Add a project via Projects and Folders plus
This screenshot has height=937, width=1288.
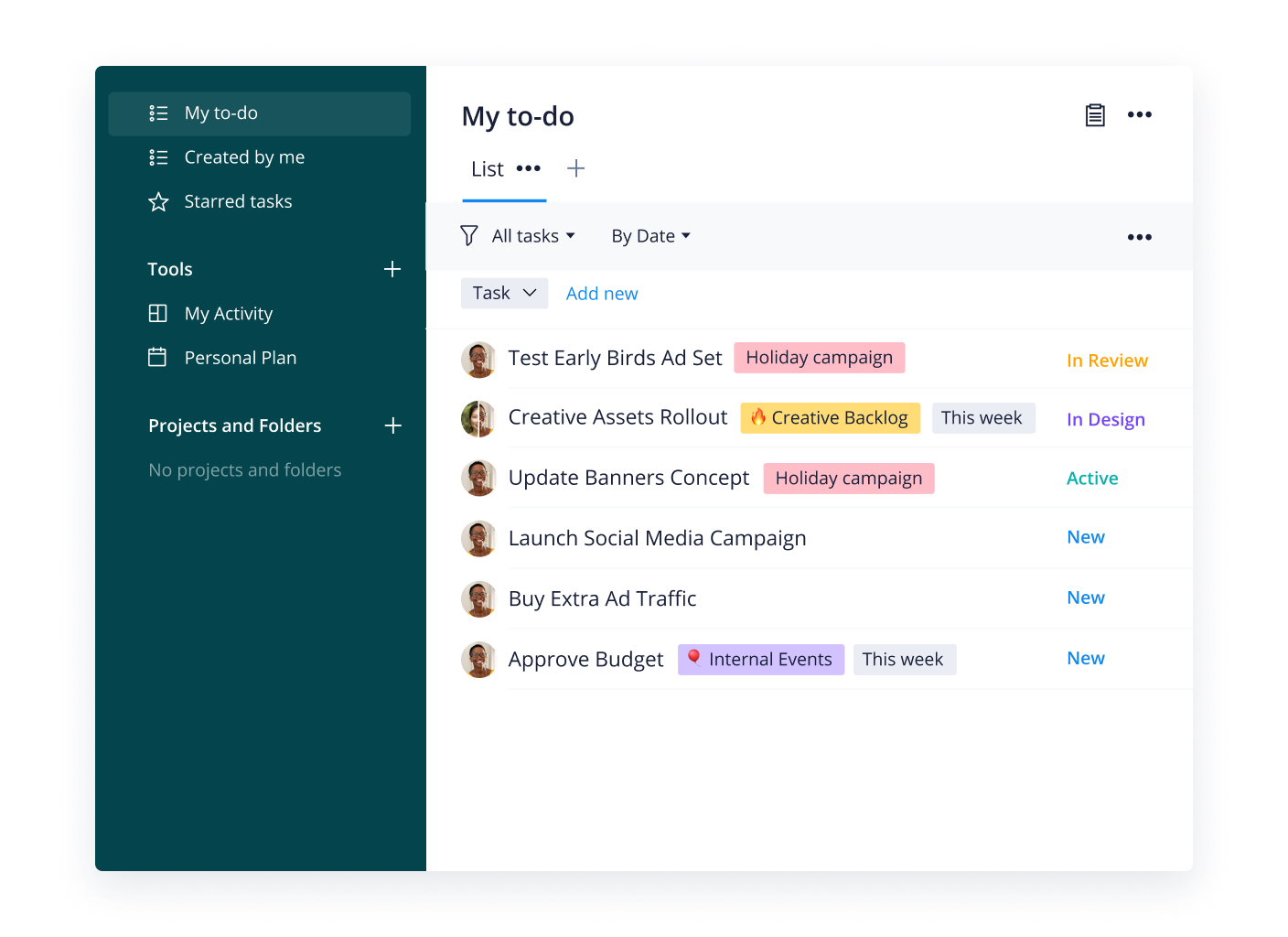392,425
